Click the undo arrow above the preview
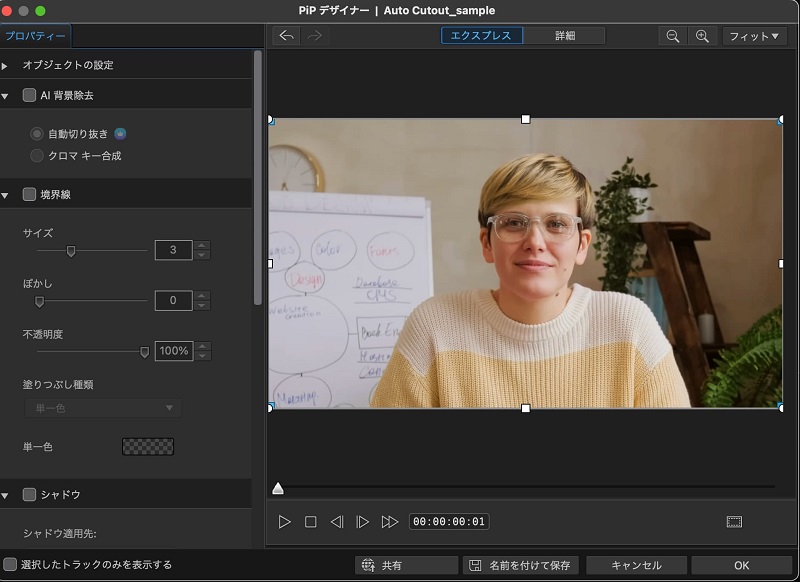The image size is (800, 582). pyautogui.click(x=287, y=35)
